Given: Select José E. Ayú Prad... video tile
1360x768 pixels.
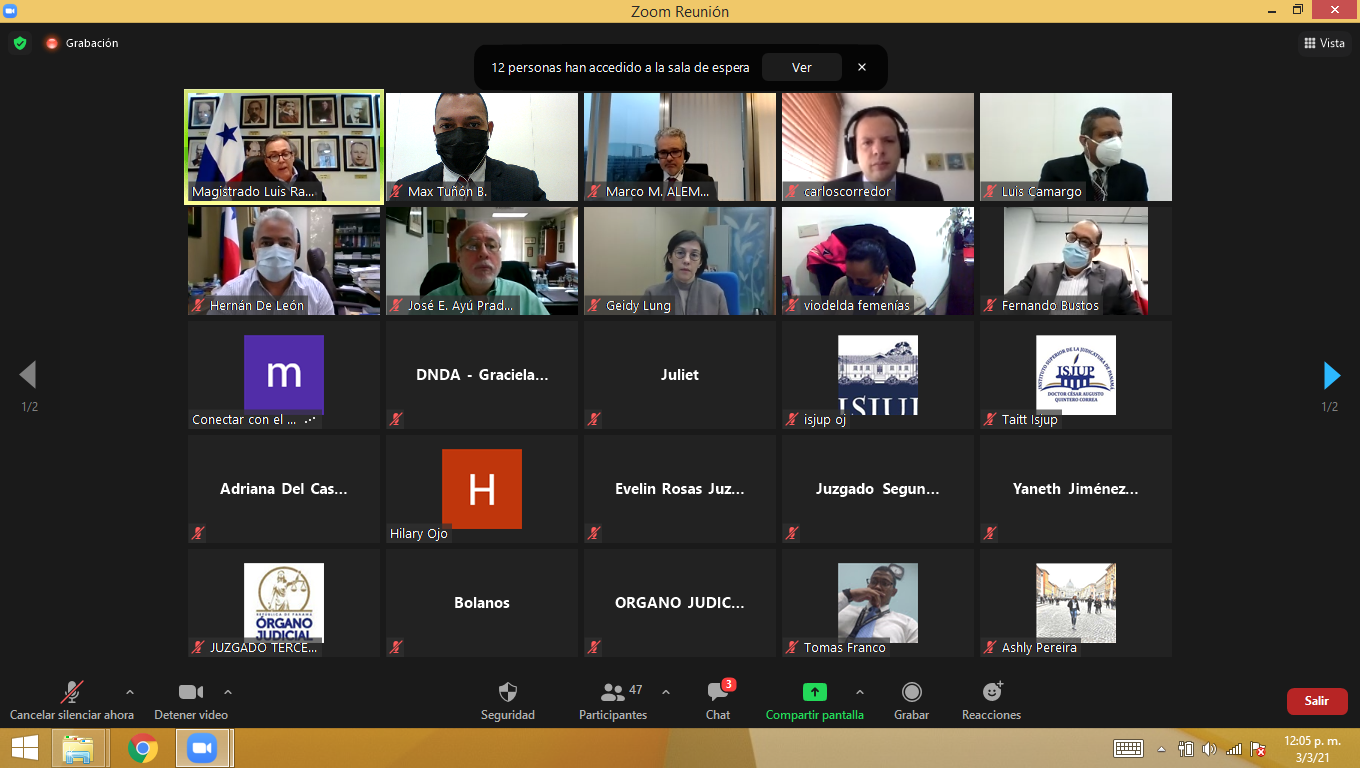Looking at the screenshot, I should 482,261.
